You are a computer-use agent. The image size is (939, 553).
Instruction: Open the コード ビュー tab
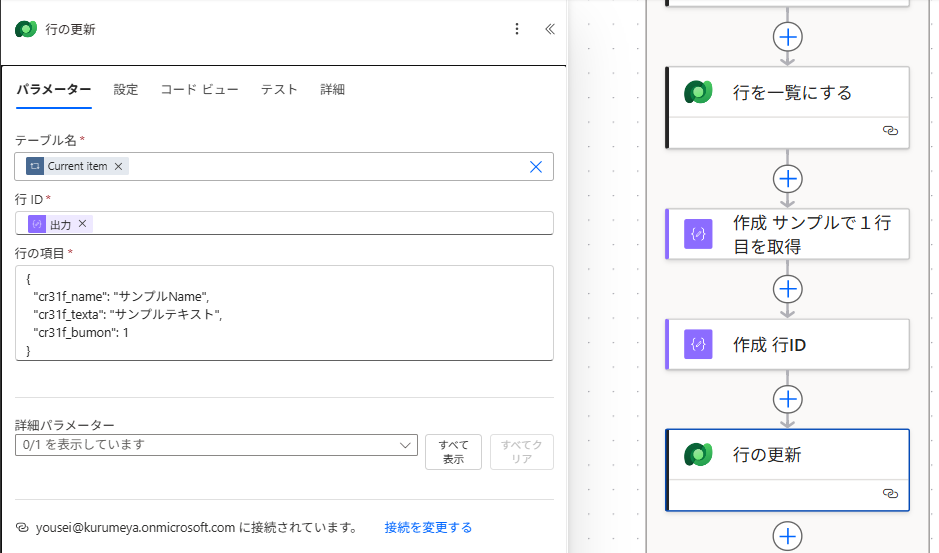click(199, 89)
